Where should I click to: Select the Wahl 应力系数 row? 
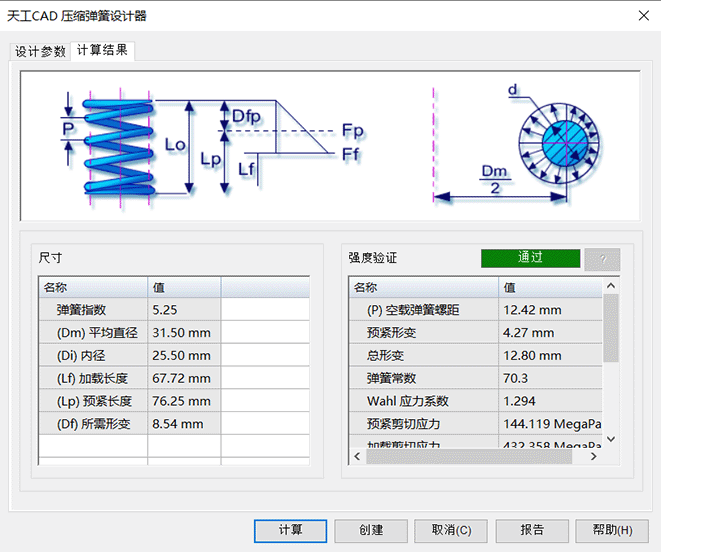tap(476, 401)
